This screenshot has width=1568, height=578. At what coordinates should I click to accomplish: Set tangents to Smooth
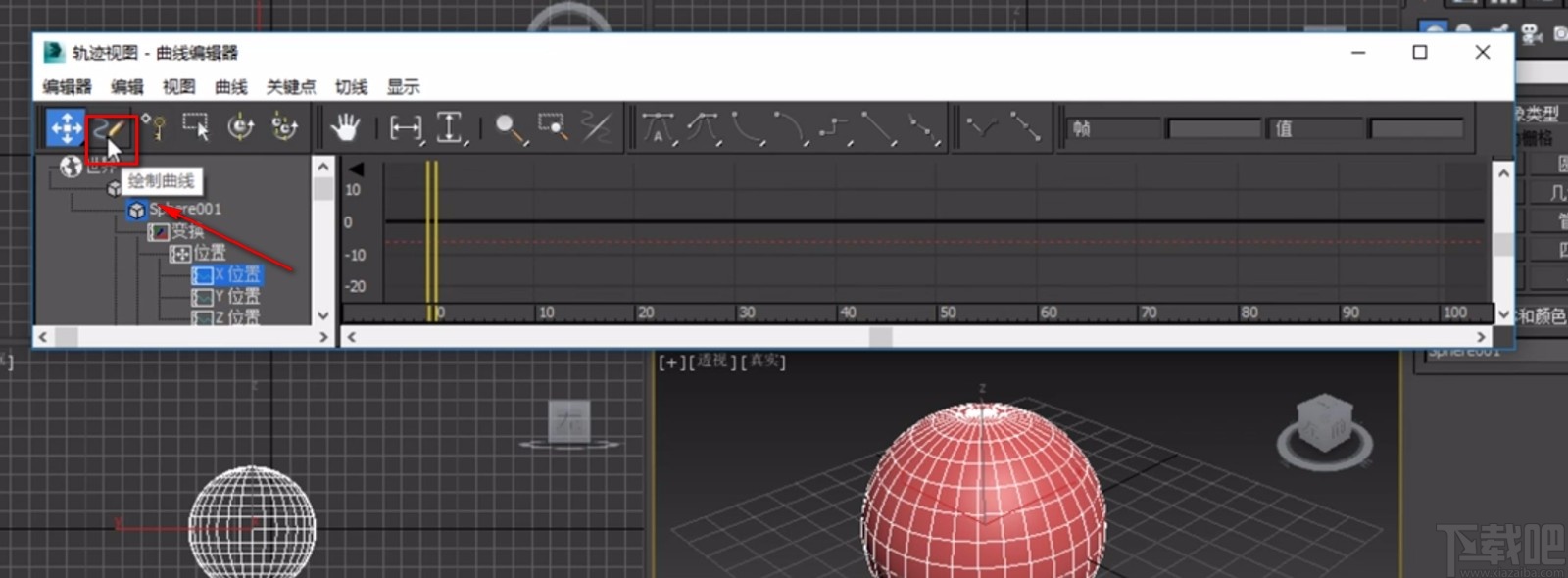point(922,128)
